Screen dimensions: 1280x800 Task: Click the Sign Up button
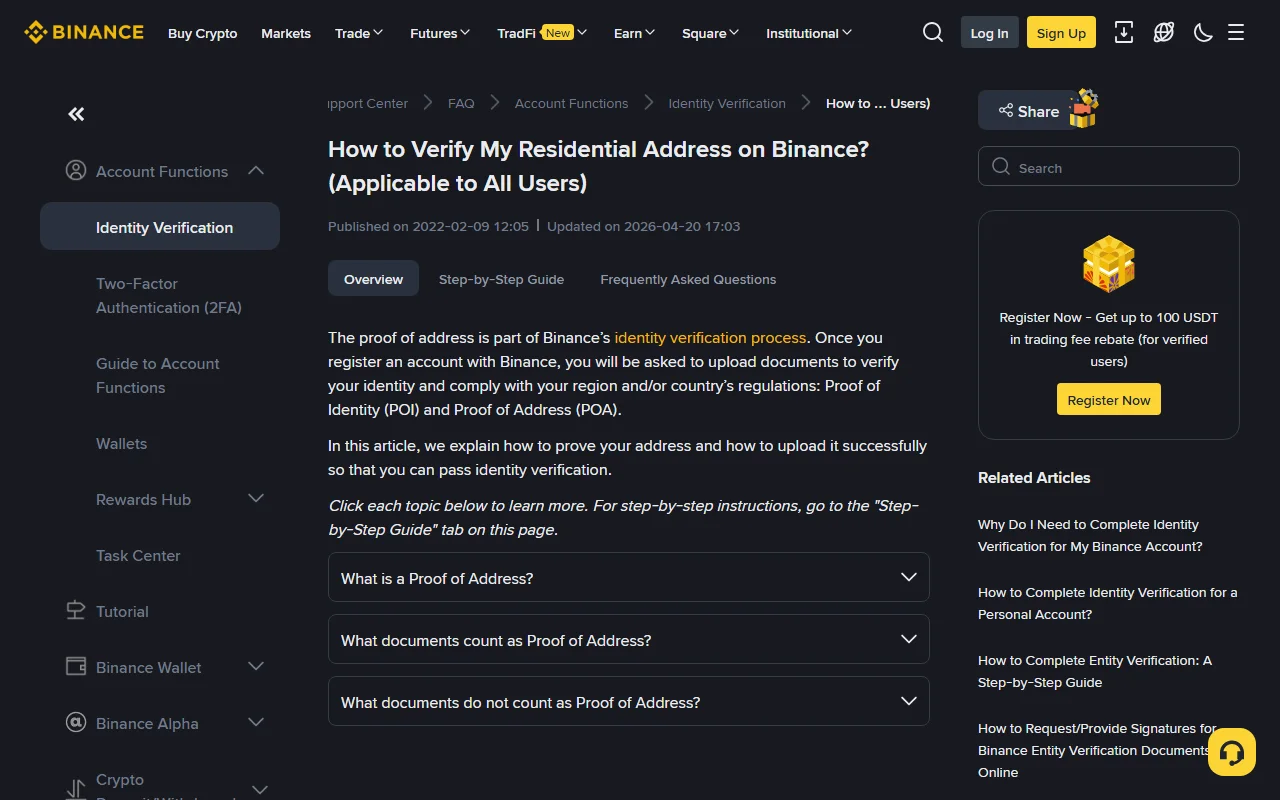click(1061, 33)
